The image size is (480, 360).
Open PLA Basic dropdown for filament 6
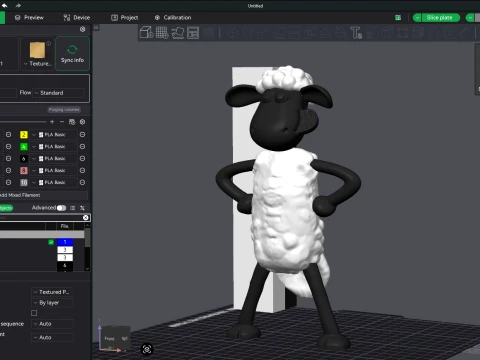(x=54, y=158)
